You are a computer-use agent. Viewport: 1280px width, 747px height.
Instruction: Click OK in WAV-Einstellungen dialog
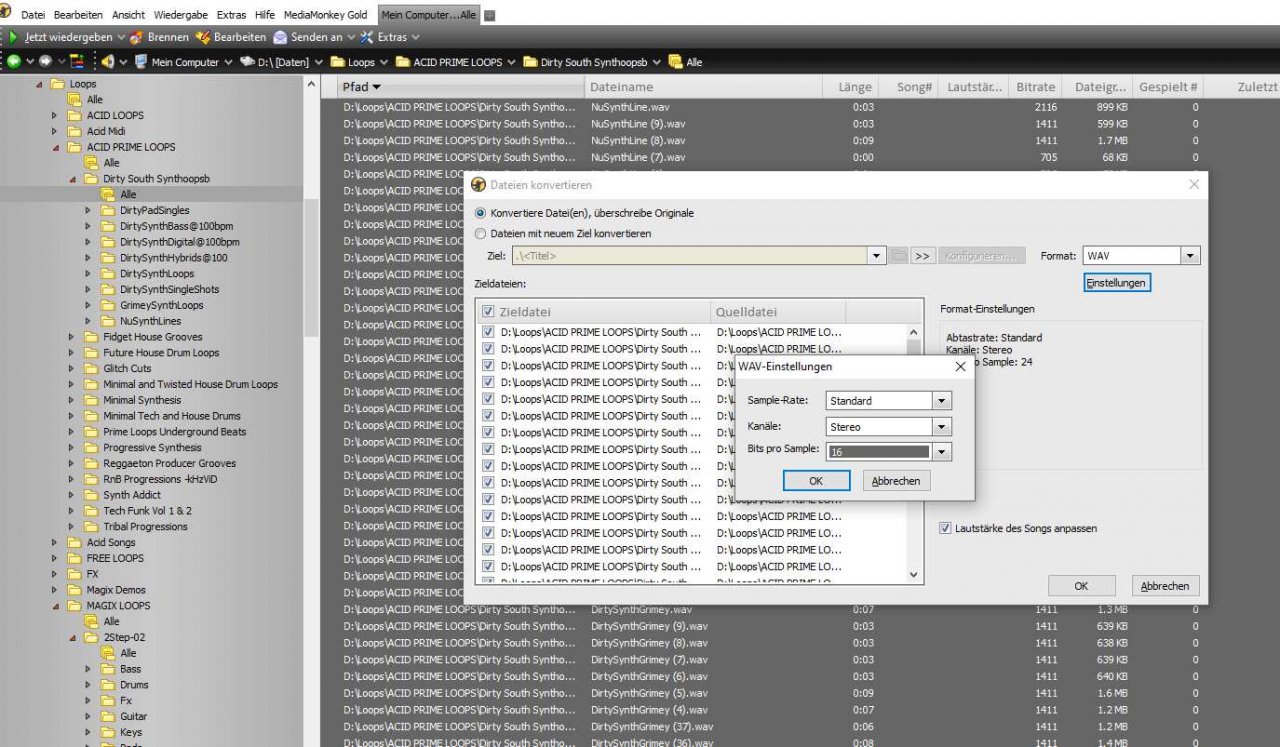(x=816, y=481)
